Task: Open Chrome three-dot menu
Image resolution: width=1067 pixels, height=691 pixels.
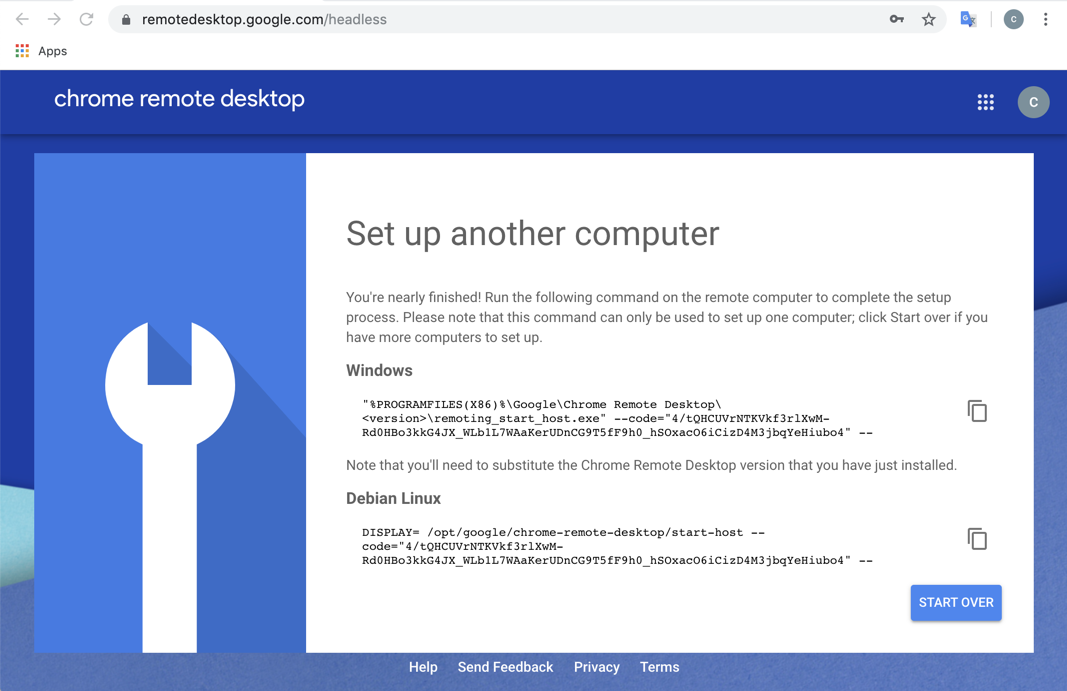Action: 1045,19
